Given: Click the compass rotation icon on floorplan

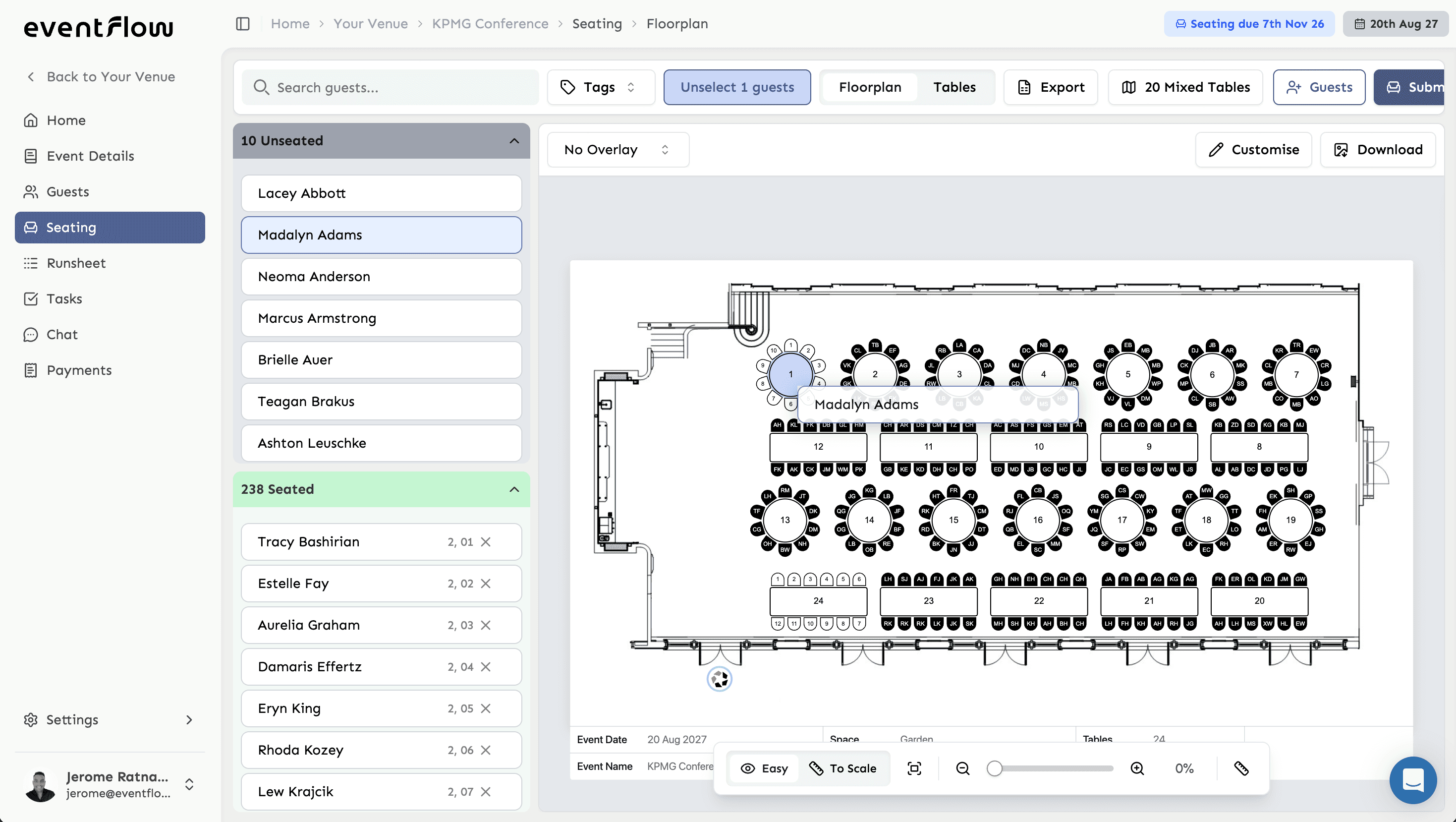Looking at the screenshot, I should 720,679.
